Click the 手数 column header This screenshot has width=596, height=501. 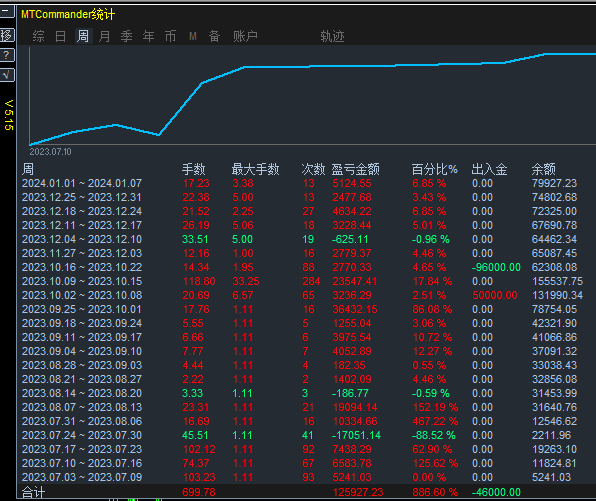(193, 169)
